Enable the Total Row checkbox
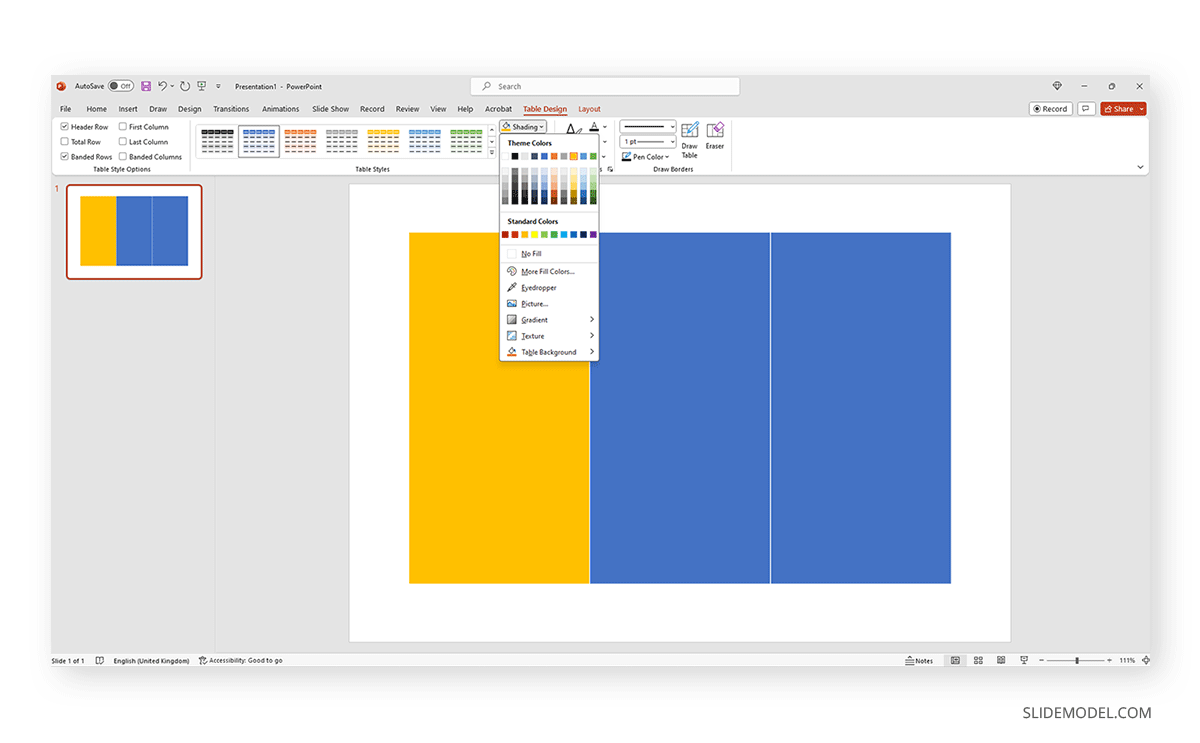Image resolution: width=1200 pixels, height=743 pixels. click(65, 142)
